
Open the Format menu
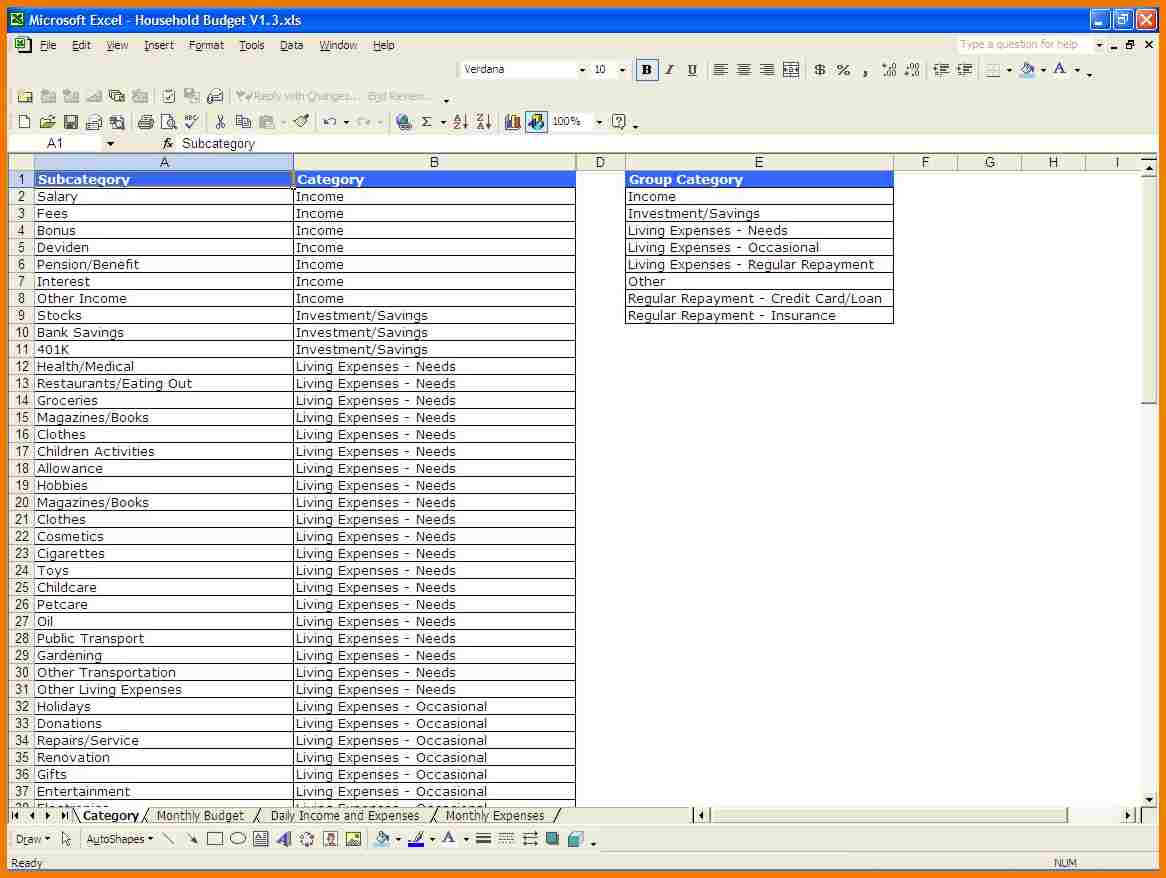pos(206,45)
